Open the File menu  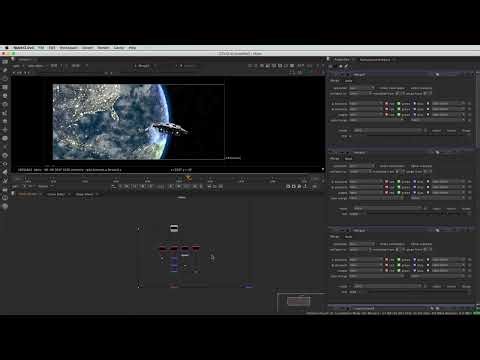41,48
